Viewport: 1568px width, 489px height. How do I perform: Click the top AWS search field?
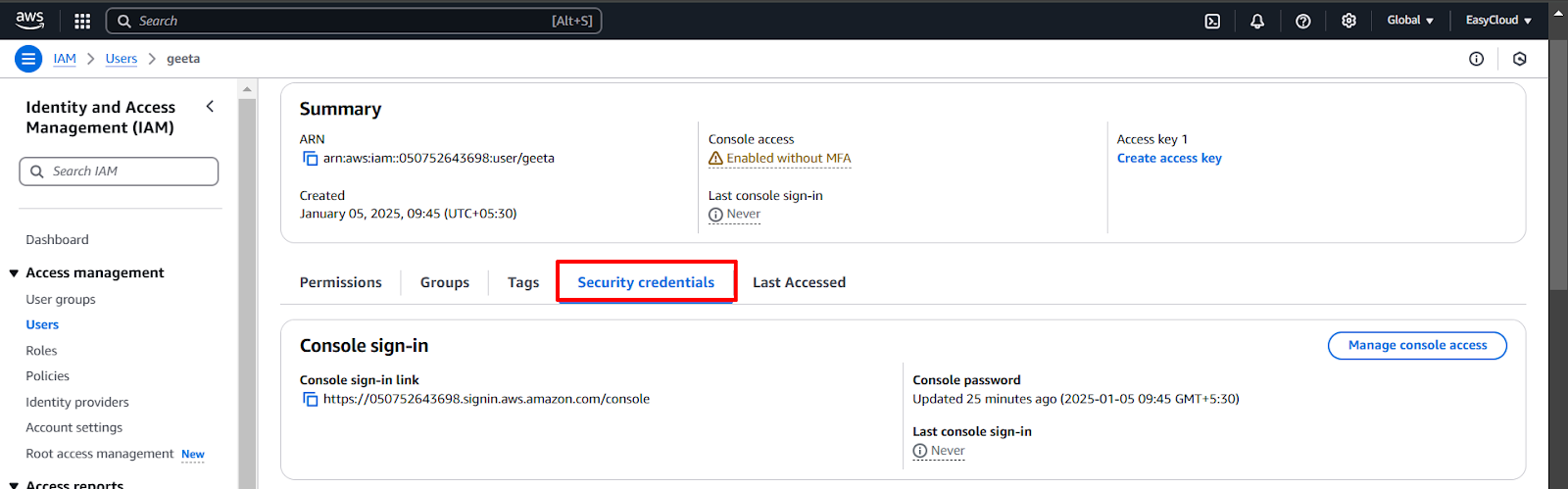[354, 21]
